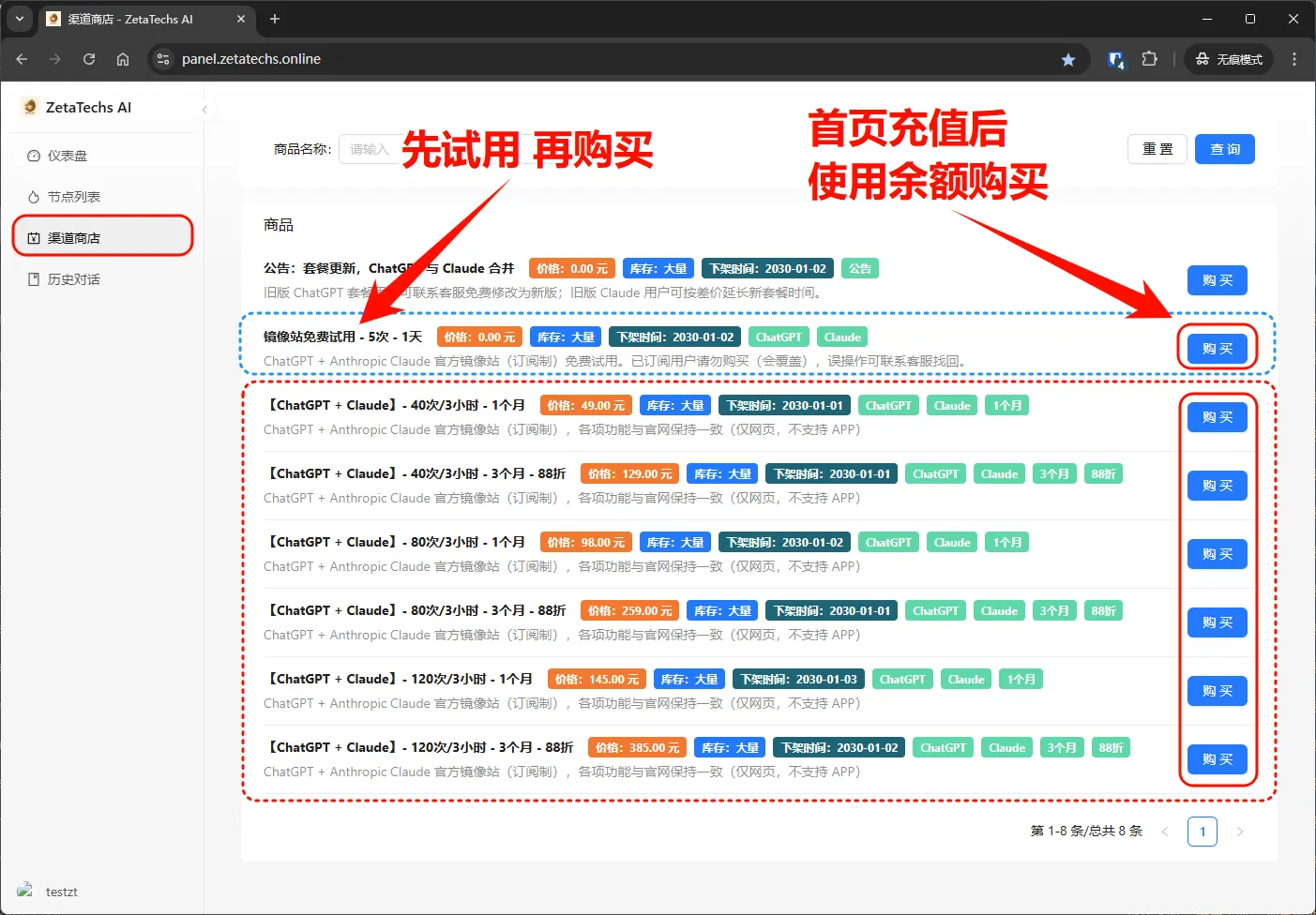Go forward to next page
This screenshot has width=1316, height=915.
coord(55,59)
